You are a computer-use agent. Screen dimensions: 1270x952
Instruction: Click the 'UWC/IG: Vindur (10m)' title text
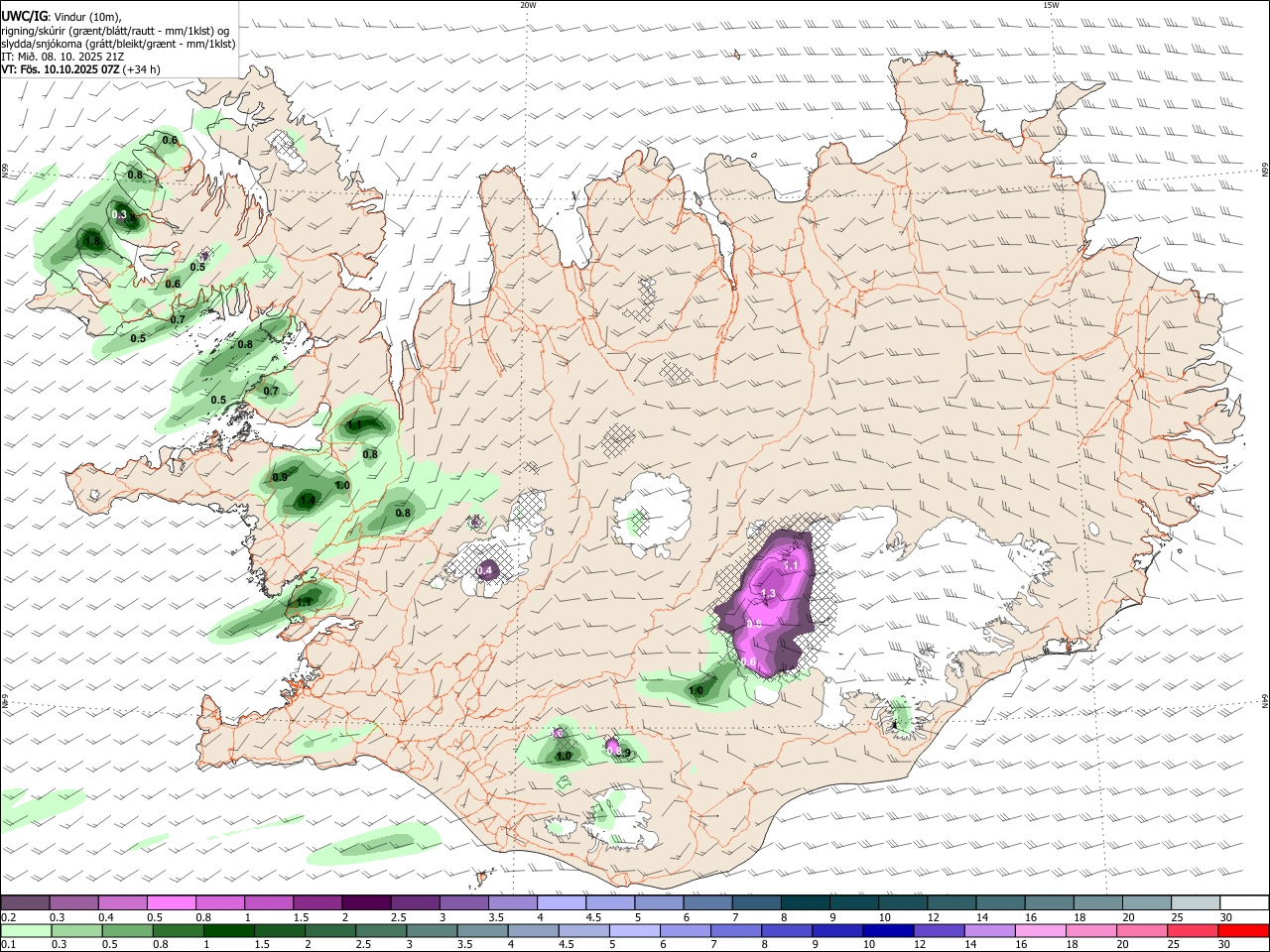61,17
